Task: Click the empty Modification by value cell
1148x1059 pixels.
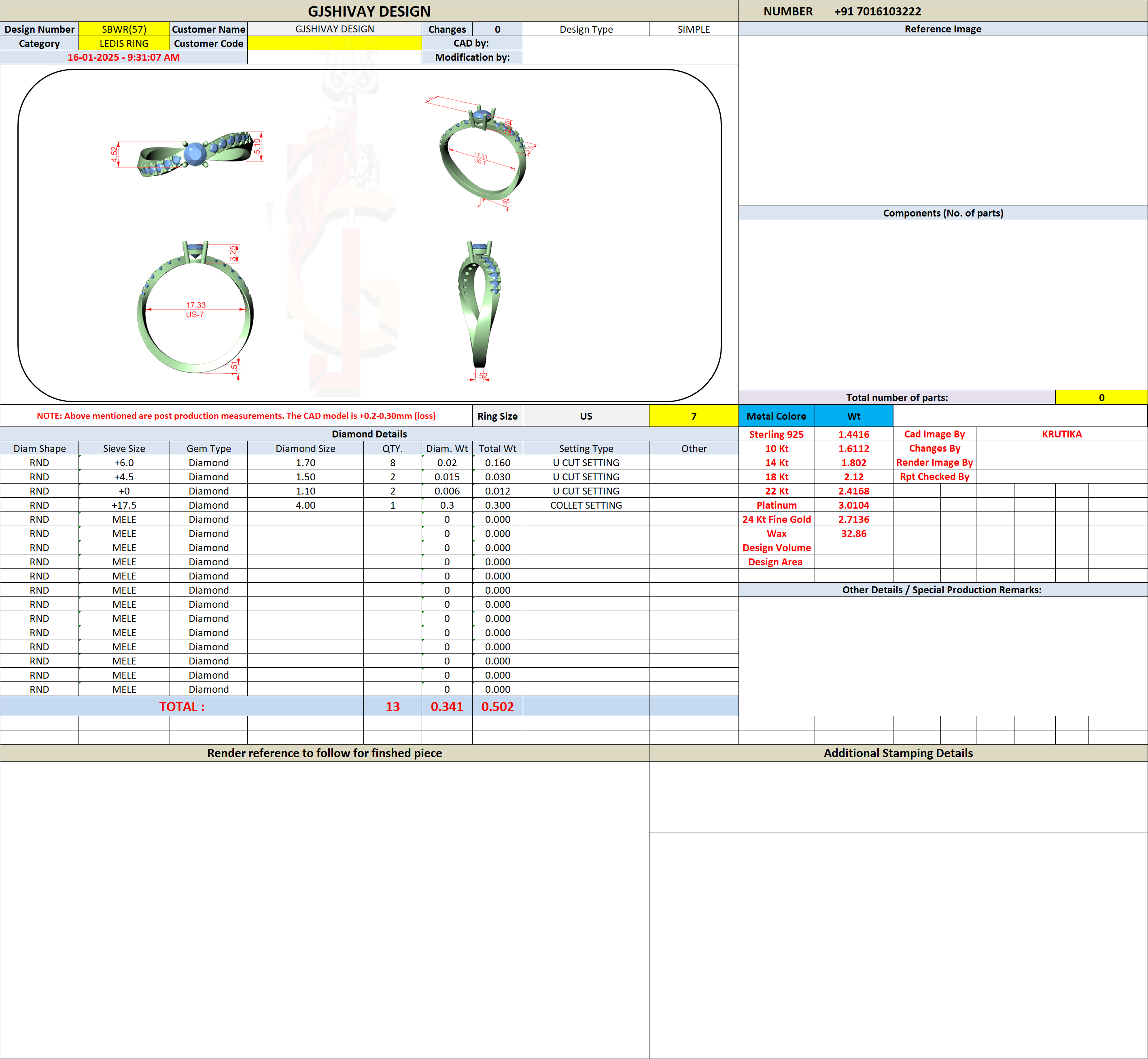Action: tap(630, 57)
